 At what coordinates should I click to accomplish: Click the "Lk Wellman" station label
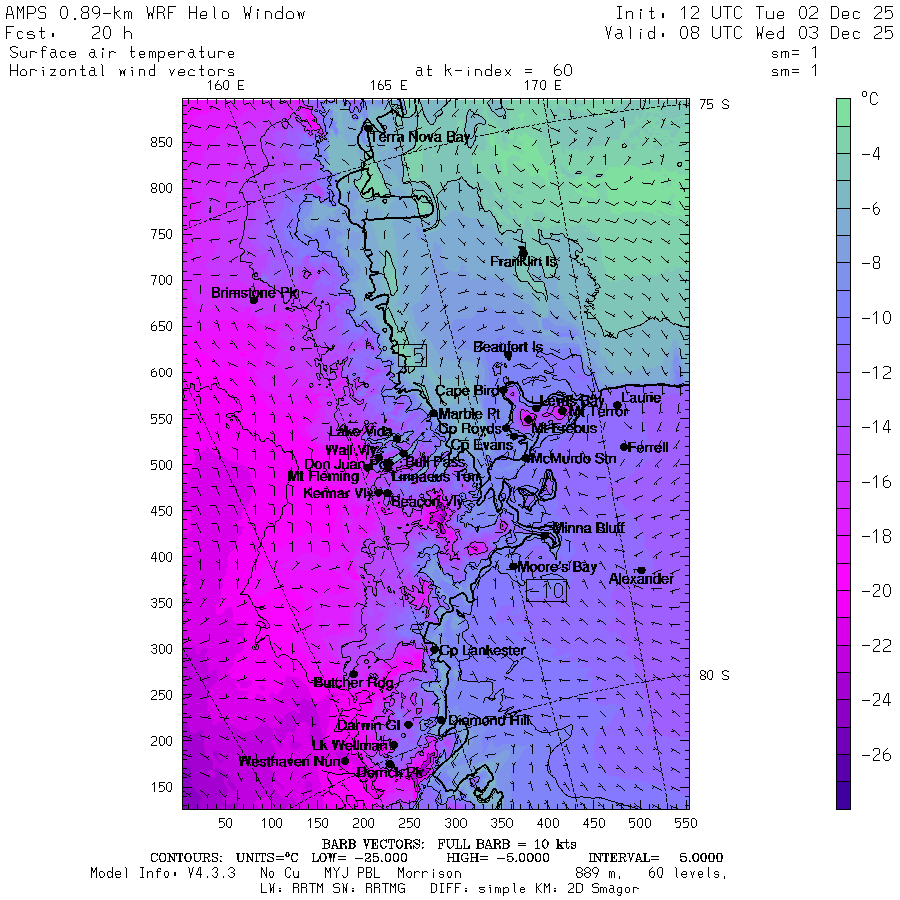coord(350,746)
